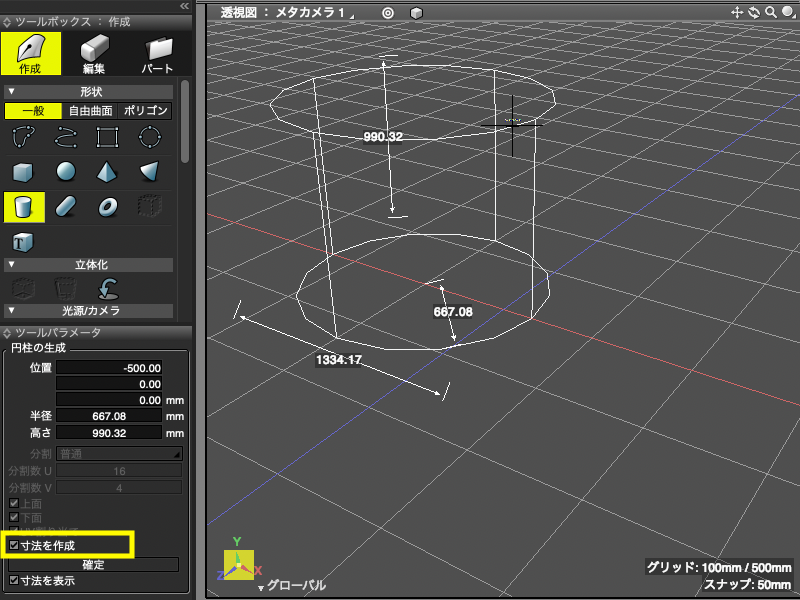Screen dimensions: 800x600
Task: Toggle the 寸法を作成 checkbox
Action: click(14, 545)
